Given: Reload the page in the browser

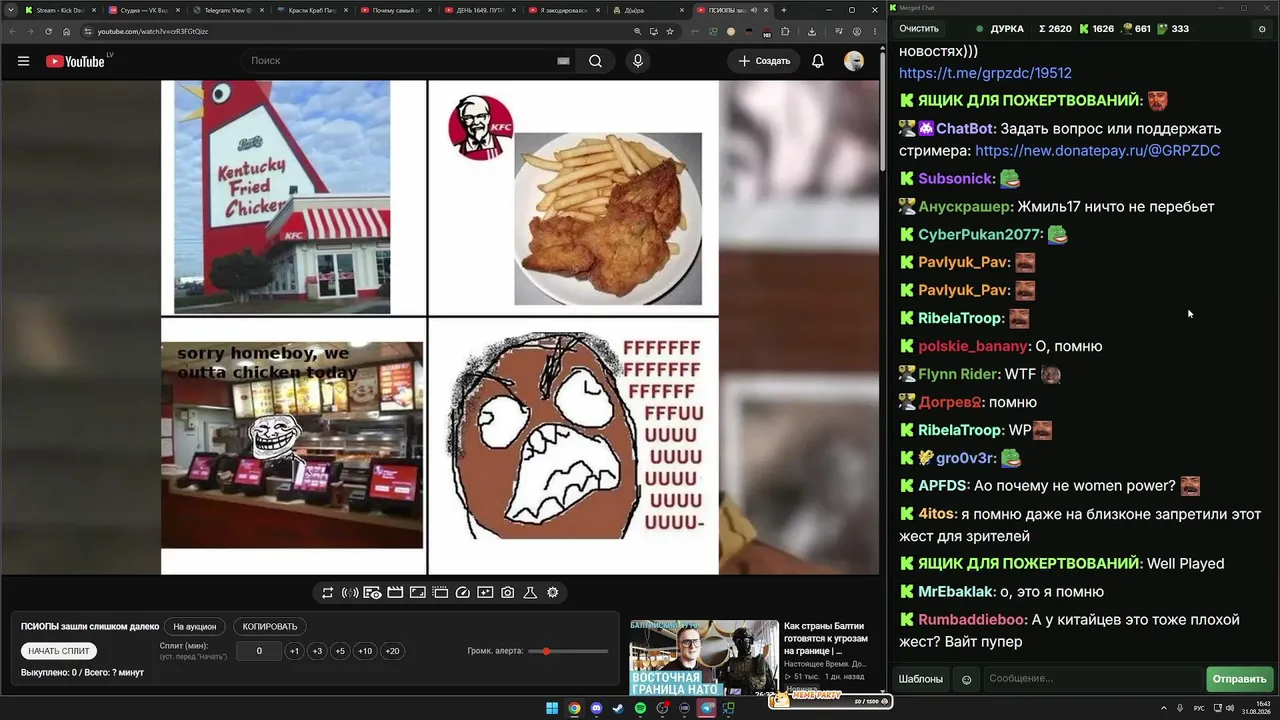Looking at the screenshot, I should pyautogui.click(x=48, y=31).
